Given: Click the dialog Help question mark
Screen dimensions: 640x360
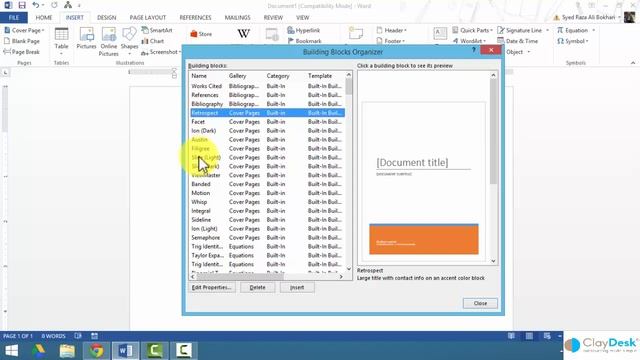Looking at the screenshot, I should tap(473, 50).
